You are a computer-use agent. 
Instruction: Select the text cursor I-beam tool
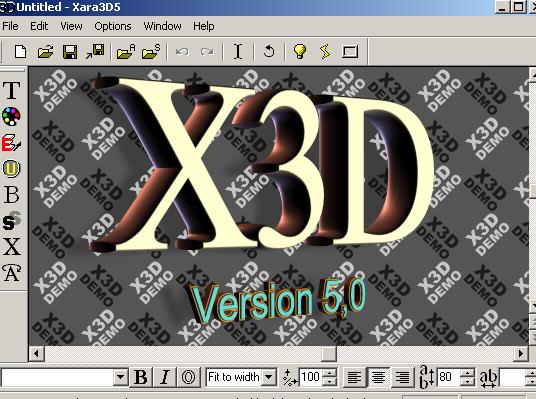[238, 52]
